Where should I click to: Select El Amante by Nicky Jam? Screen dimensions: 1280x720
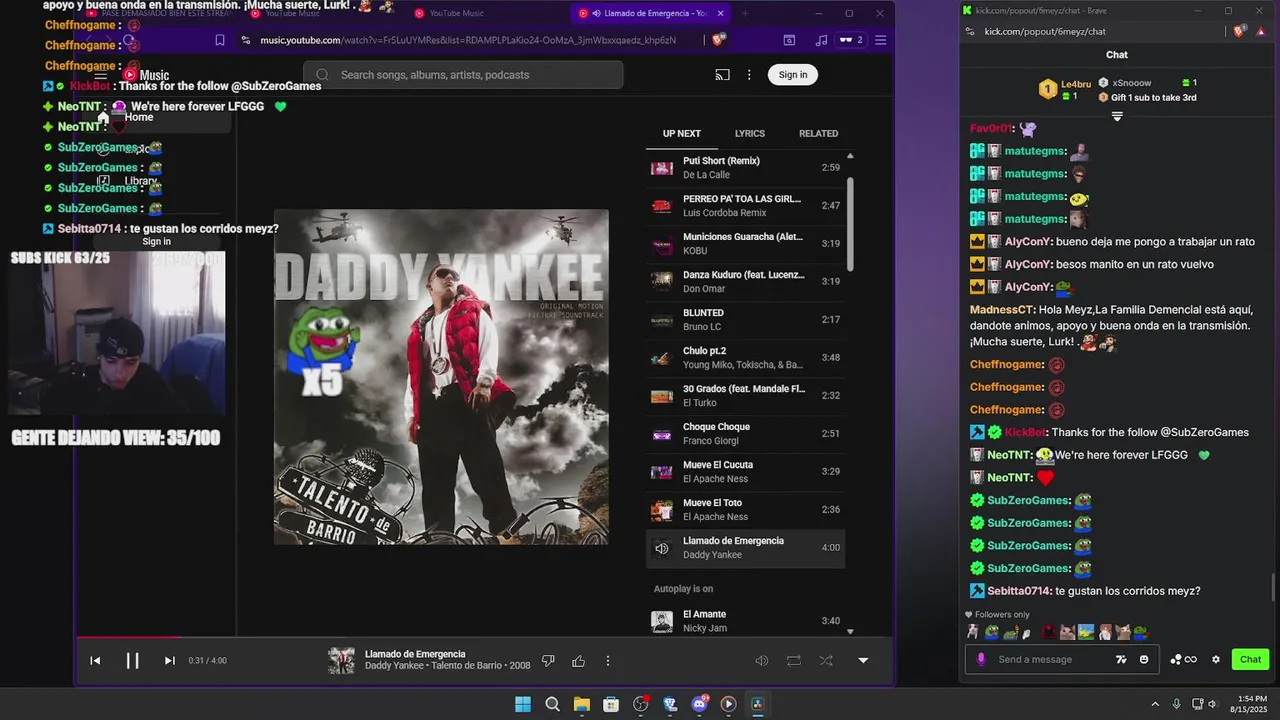click(745, 621)
